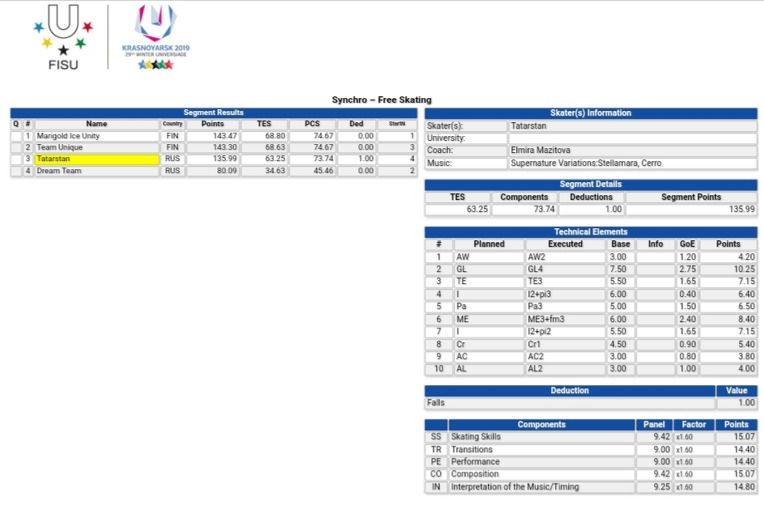Open Dream Team in the results list
The width and height of the screenshot is (764, 508).
pyautogui.click(x=96, y=171)
